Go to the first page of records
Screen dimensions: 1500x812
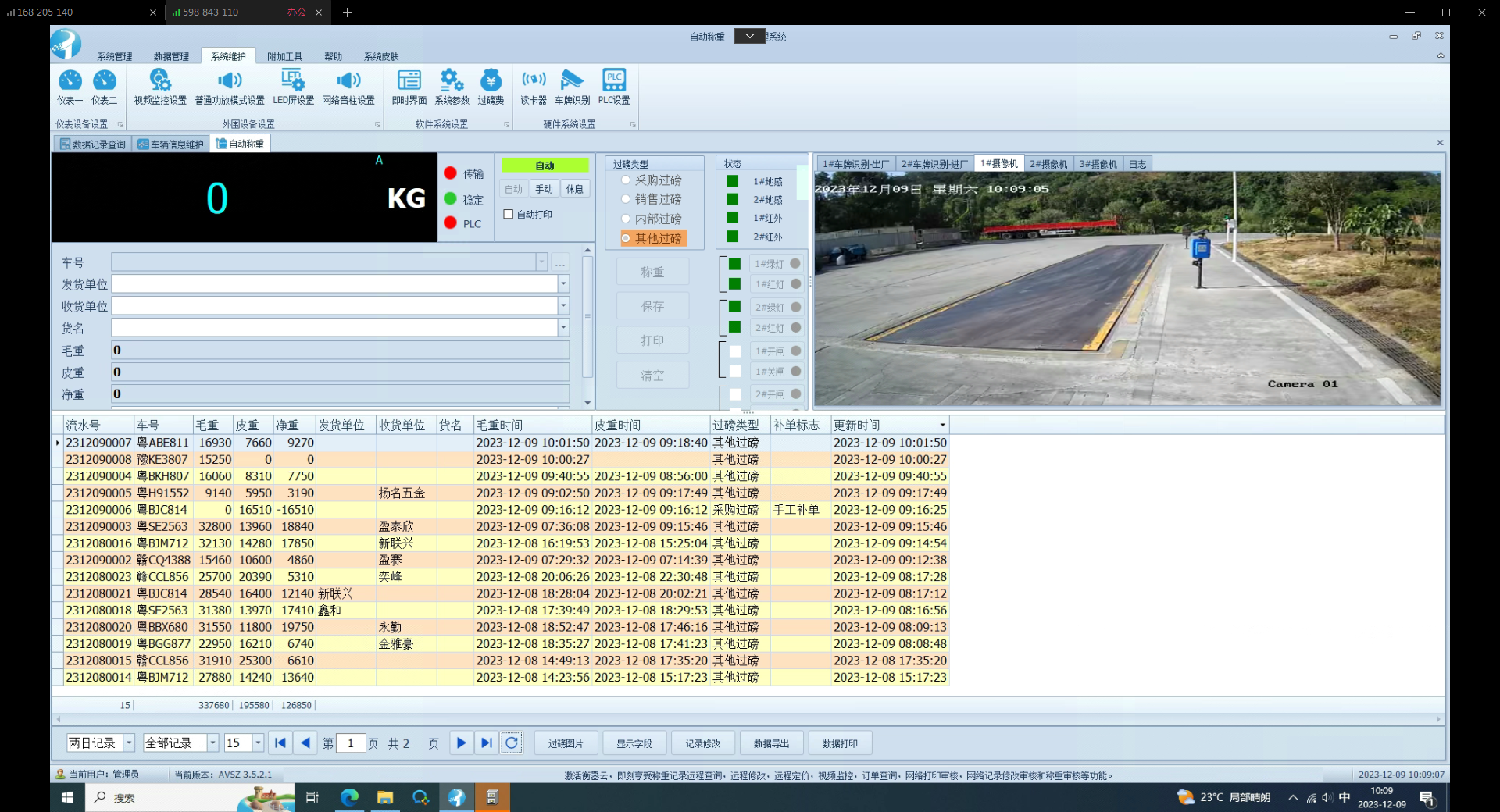click(x=280, y=743)
